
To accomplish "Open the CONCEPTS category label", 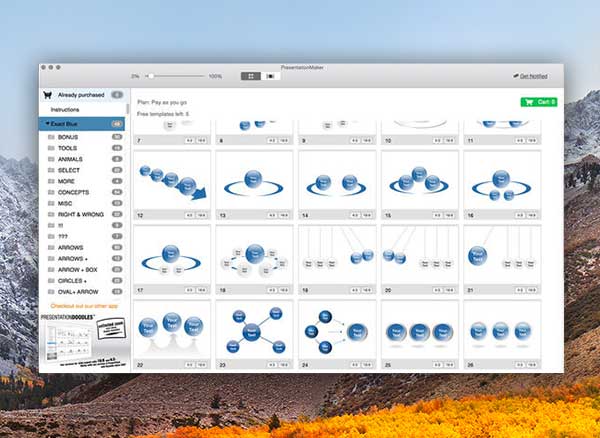I will click(x=73, y=192).
